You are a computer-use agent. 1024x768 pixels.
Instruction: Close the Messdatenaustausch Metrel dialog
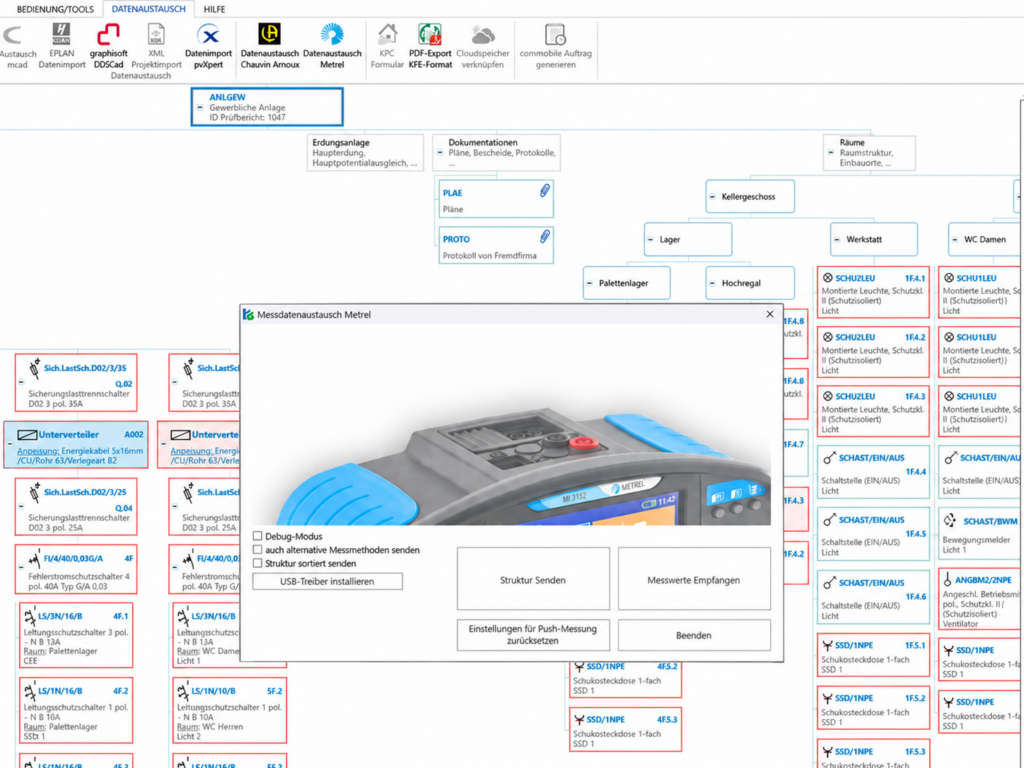pyautogui.click(x=770, y=314)
